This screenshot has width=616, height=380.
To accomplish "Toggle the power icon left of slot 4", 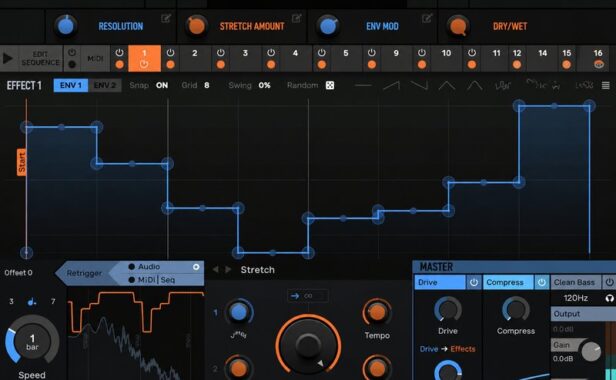I will click(271, 53).
